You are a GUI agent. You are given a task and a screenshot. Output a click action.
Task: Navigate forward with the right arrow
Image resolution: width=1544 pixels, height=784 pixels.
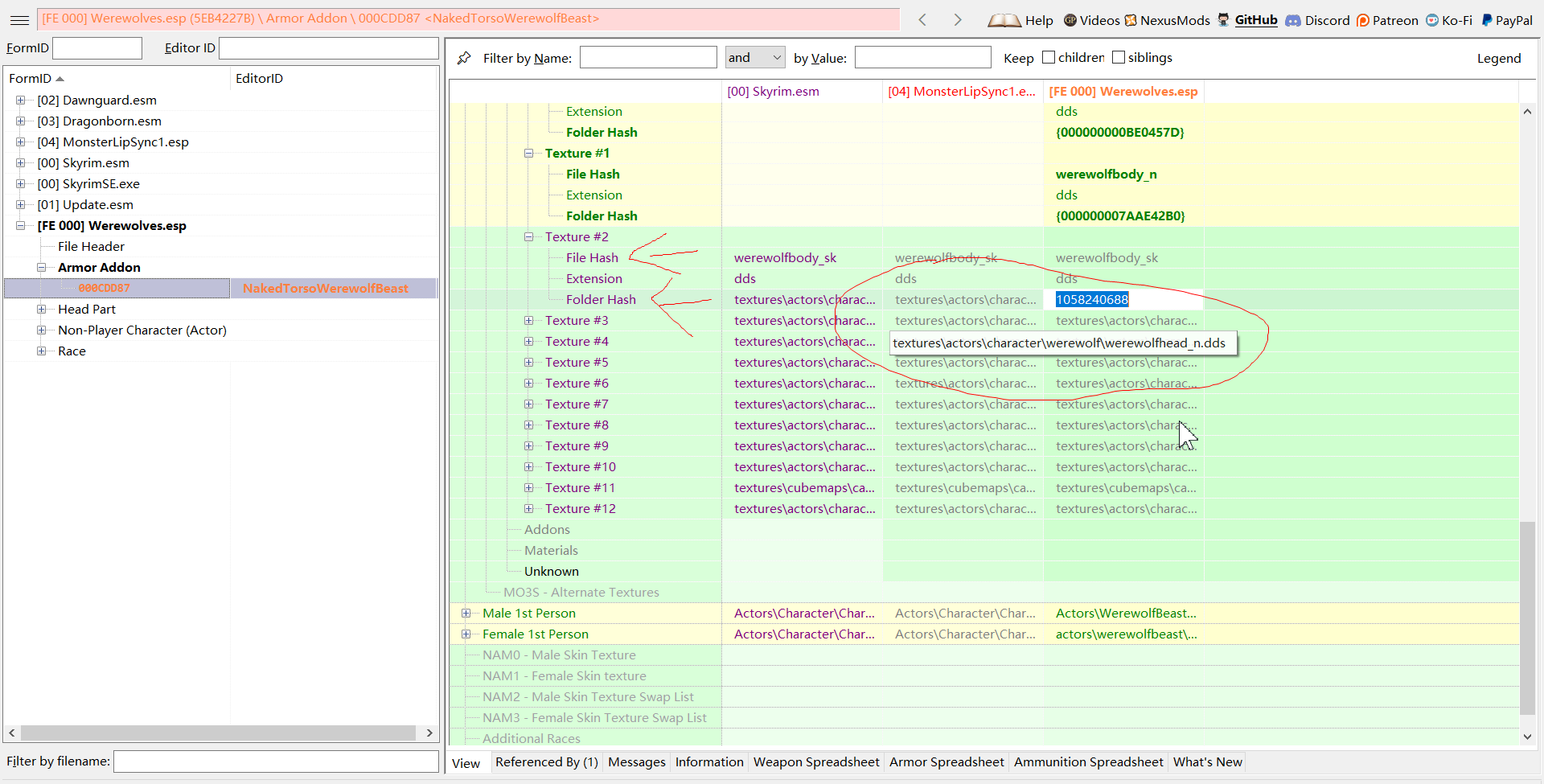(957, 20)
